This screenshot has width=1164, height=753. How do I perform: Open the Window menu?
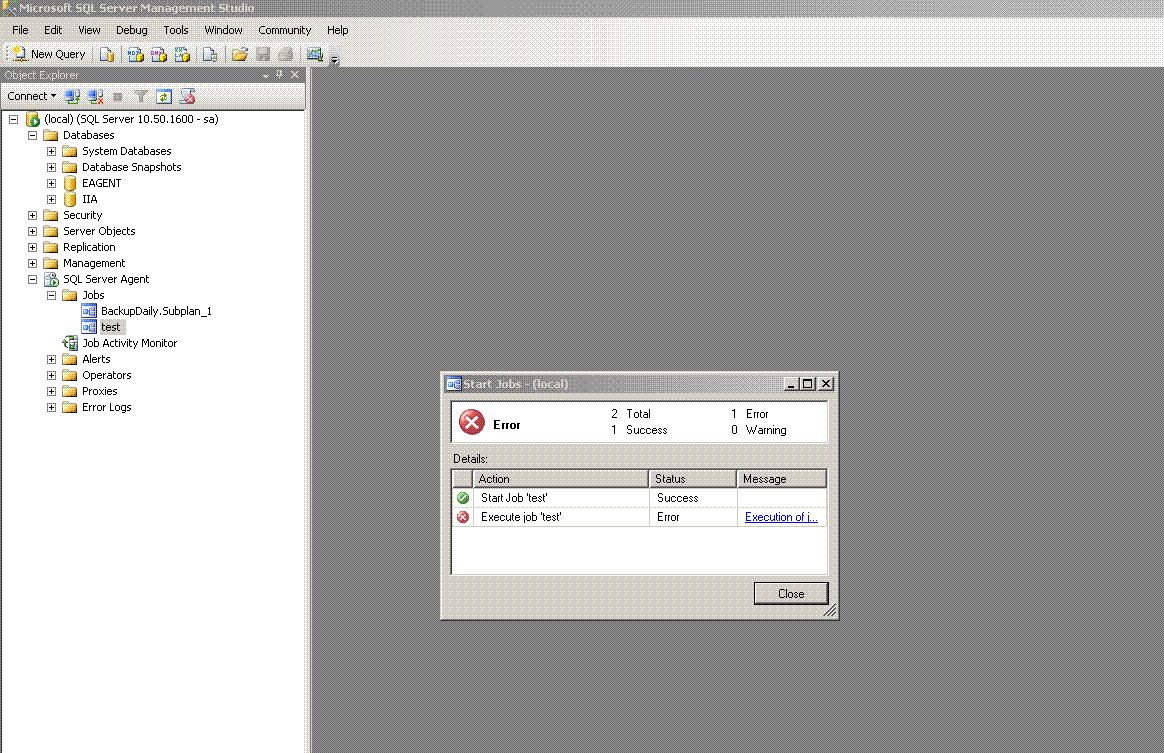(x=223, y=30)
